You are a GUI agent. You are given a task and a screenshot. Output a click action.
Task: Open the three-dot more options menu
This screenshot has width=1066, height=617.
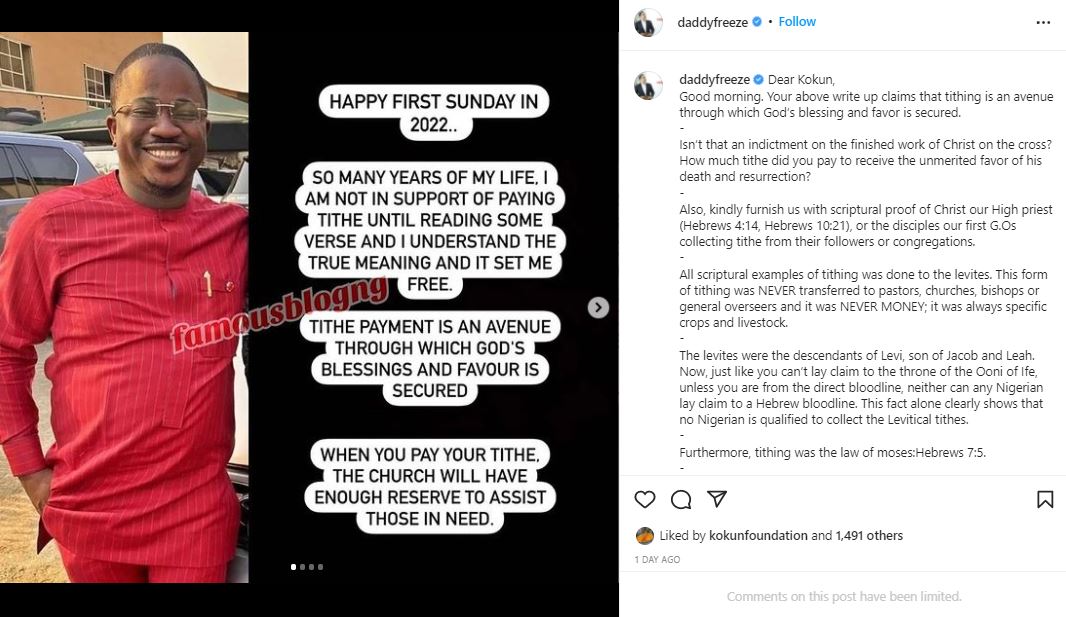click(1043, 22)
